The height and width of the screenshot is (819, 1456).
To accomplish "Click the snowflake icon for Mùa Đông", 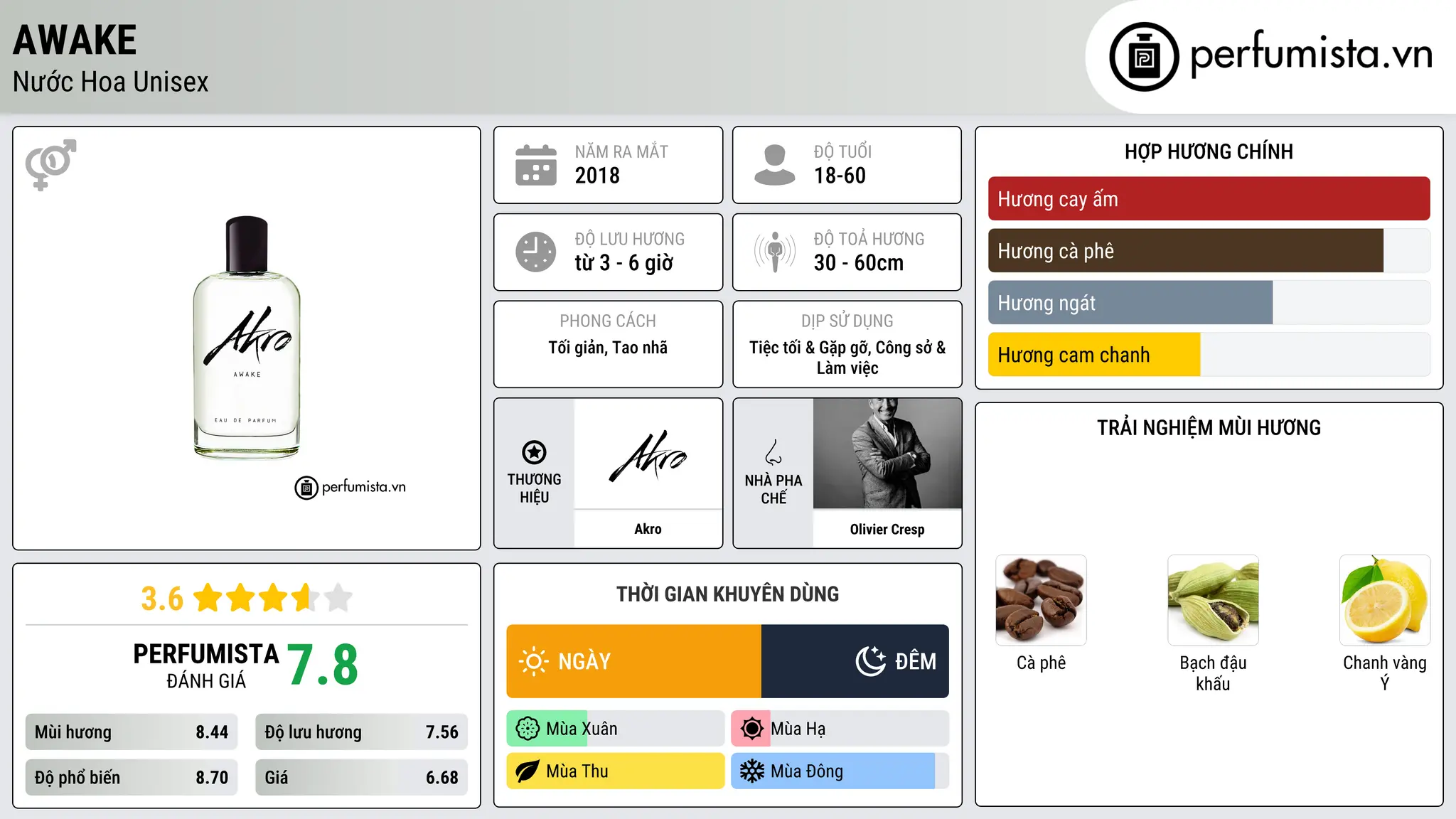I will click(751, 771).
